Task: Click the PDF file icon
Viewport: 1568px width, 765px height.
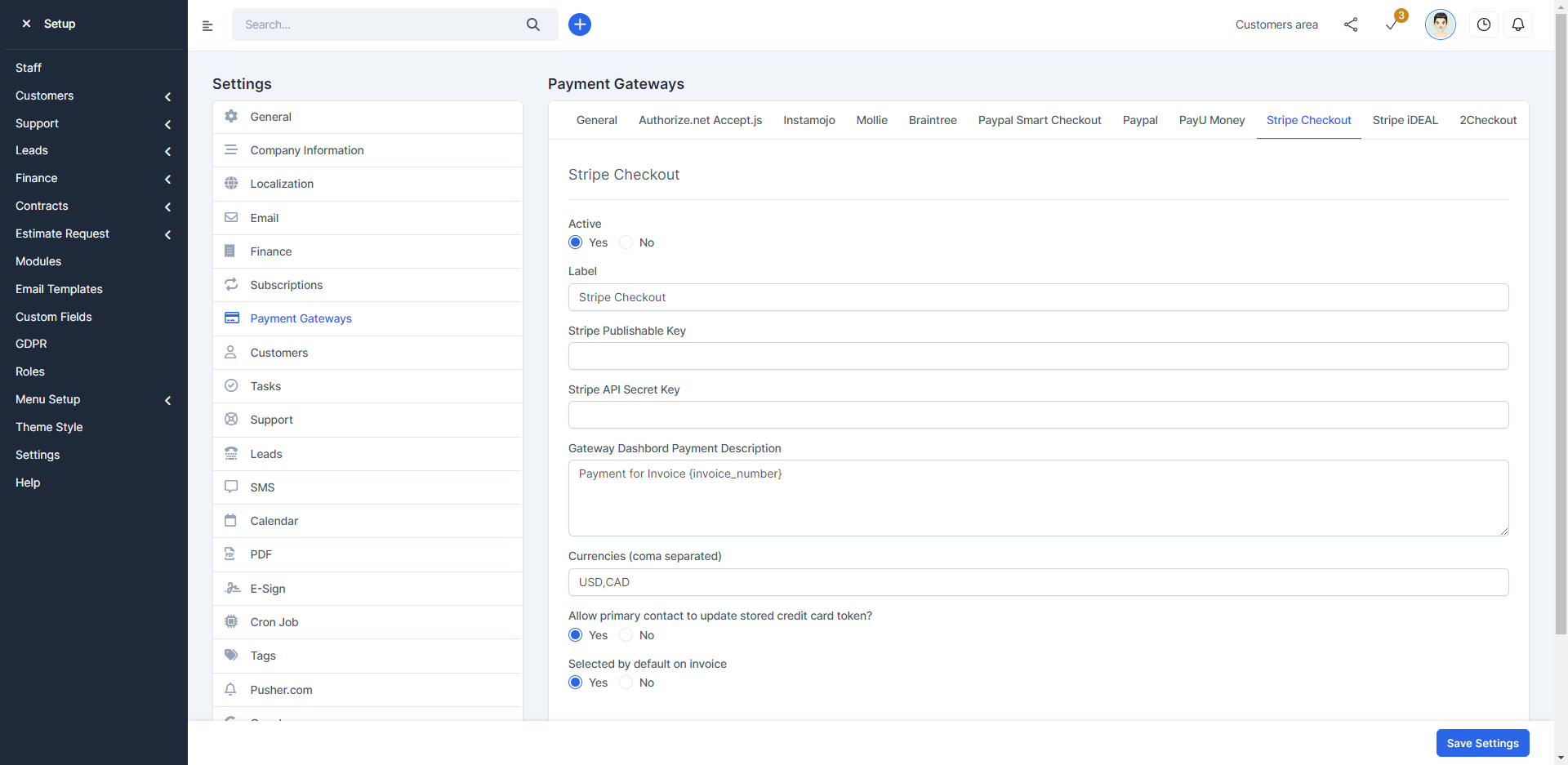Action: coord(229,554)
